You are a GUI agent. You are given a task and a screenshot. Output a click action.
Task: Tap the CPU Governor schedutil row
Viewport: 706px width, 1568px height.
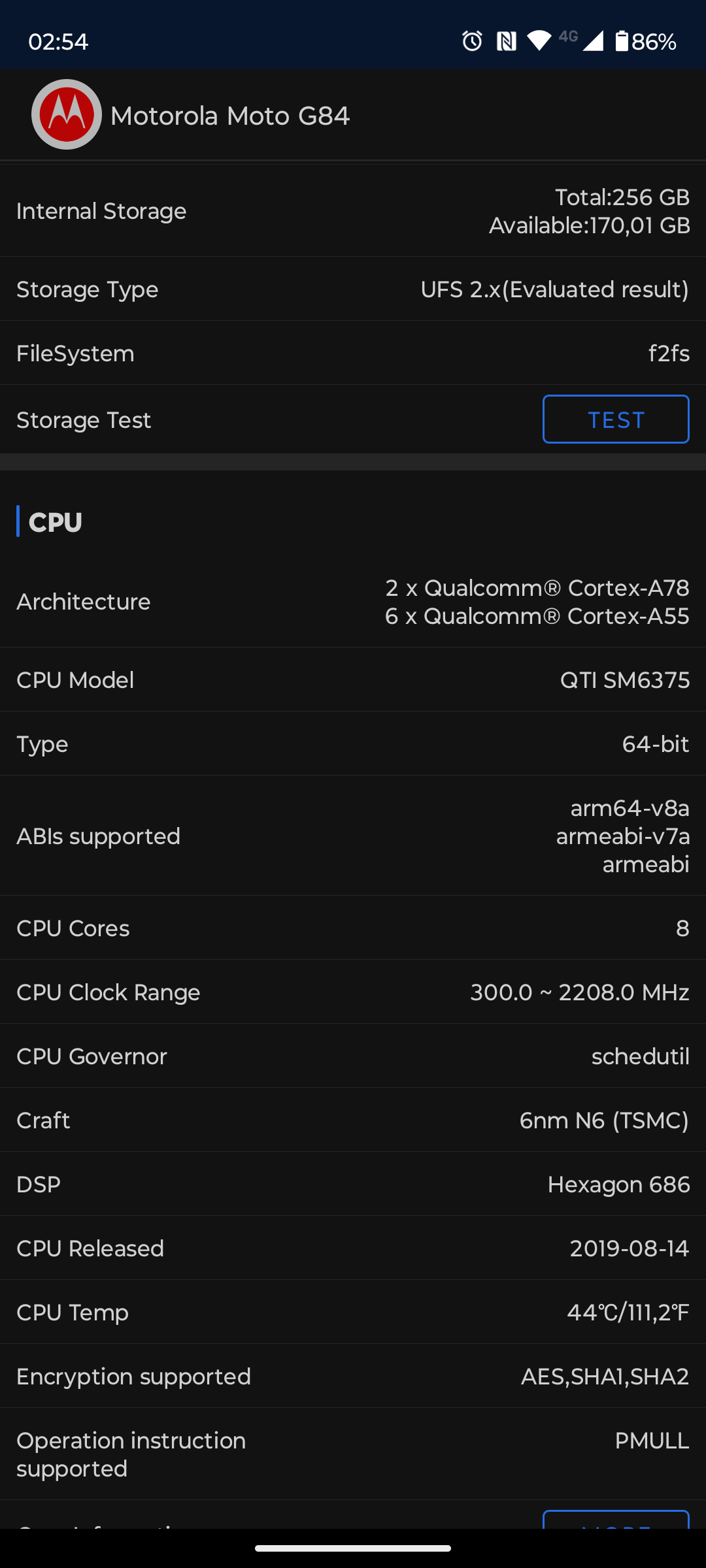pos(353,1056)
